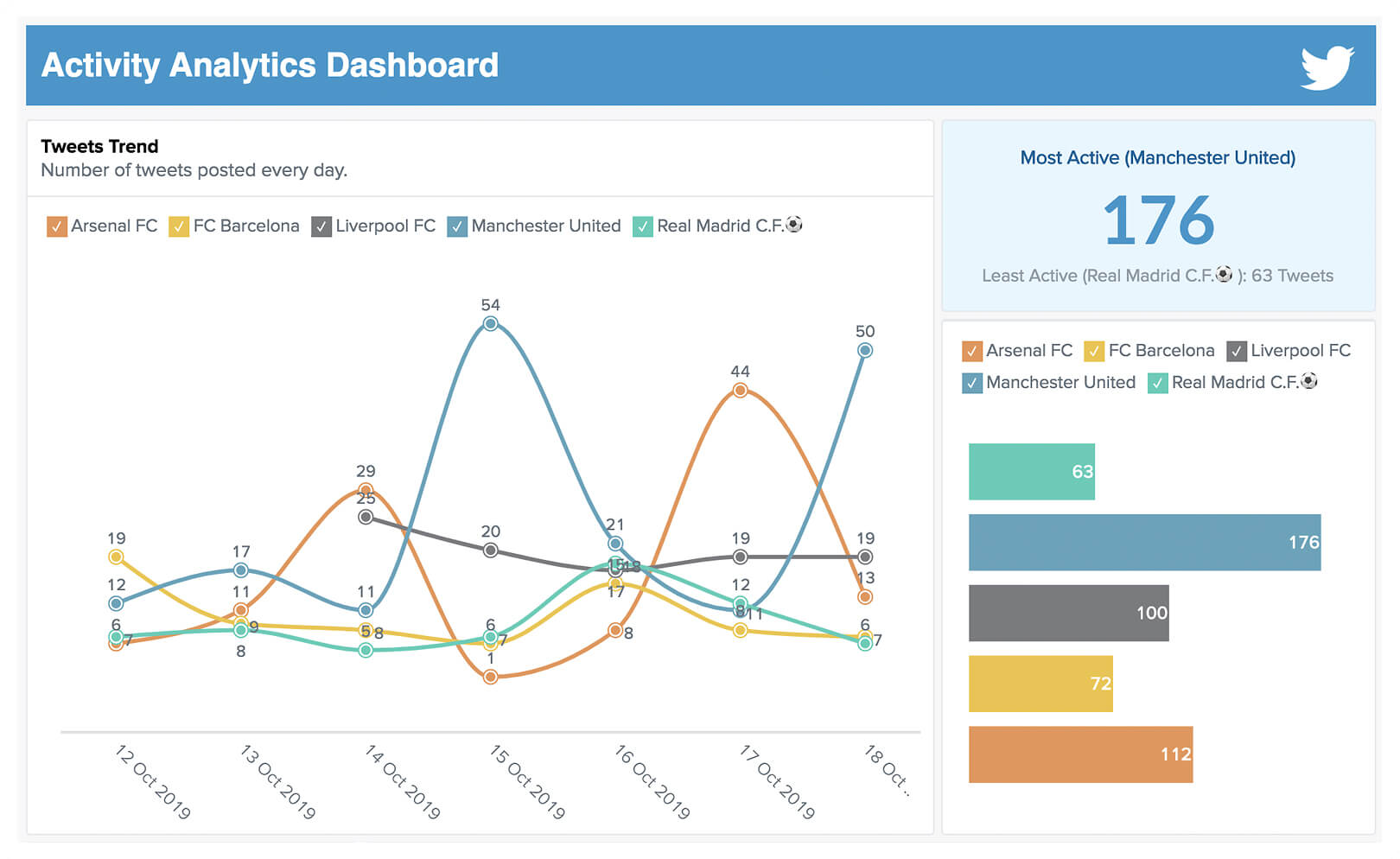Click 'Number of tweets posted every day.' subtitle
1400x859 pixels.
click(x=194, y=170)
